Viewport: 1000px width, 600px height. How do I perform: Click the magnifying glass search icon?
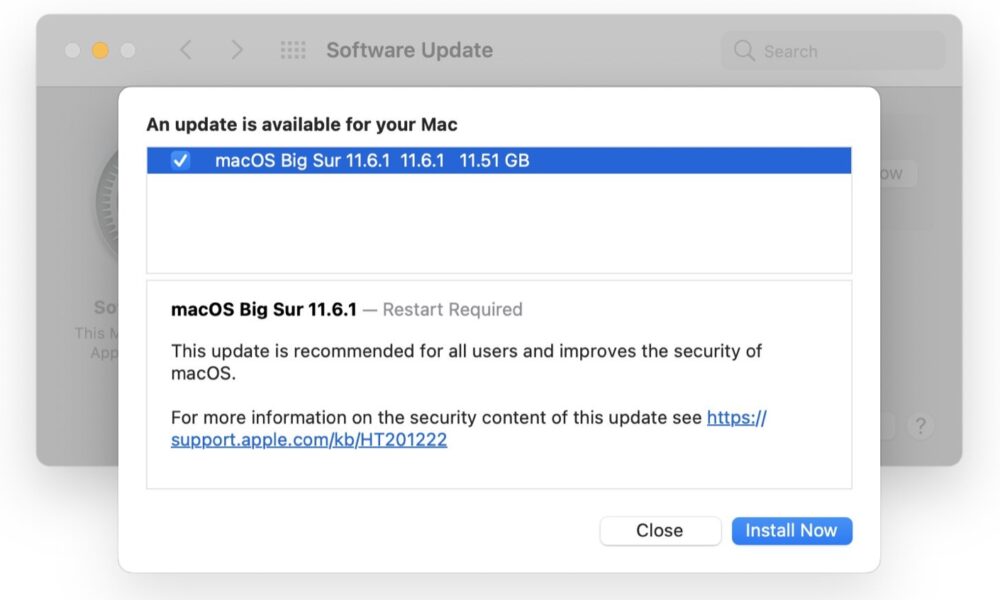click(744, 50)
